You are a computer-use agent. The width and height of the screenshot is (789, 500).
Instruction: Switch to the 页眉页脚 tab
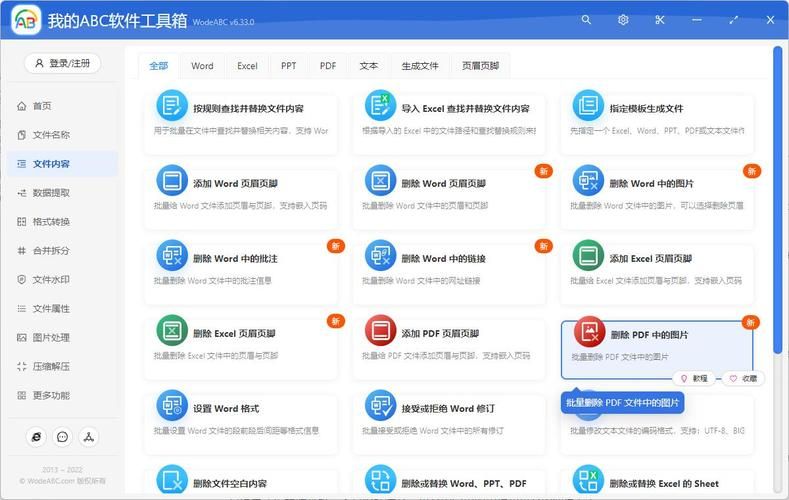coord(480,66)
